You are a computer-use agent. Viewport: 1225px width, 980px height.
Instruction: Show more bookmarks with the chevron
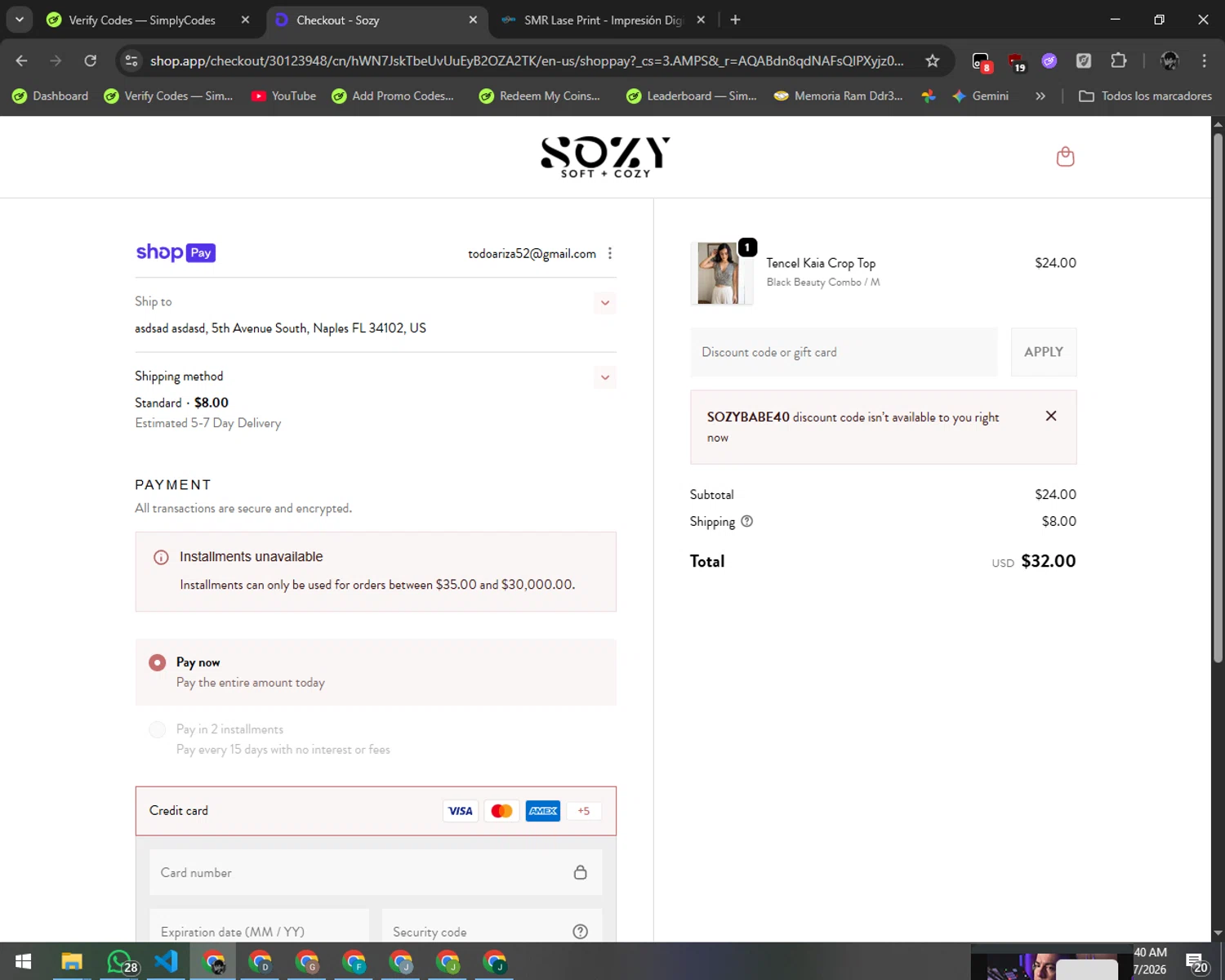pos(1040,96)
